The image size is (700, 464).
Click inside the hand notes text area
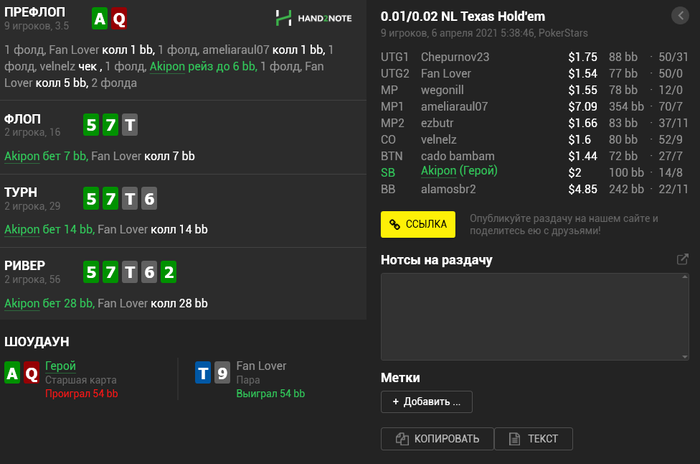[536, 315]
